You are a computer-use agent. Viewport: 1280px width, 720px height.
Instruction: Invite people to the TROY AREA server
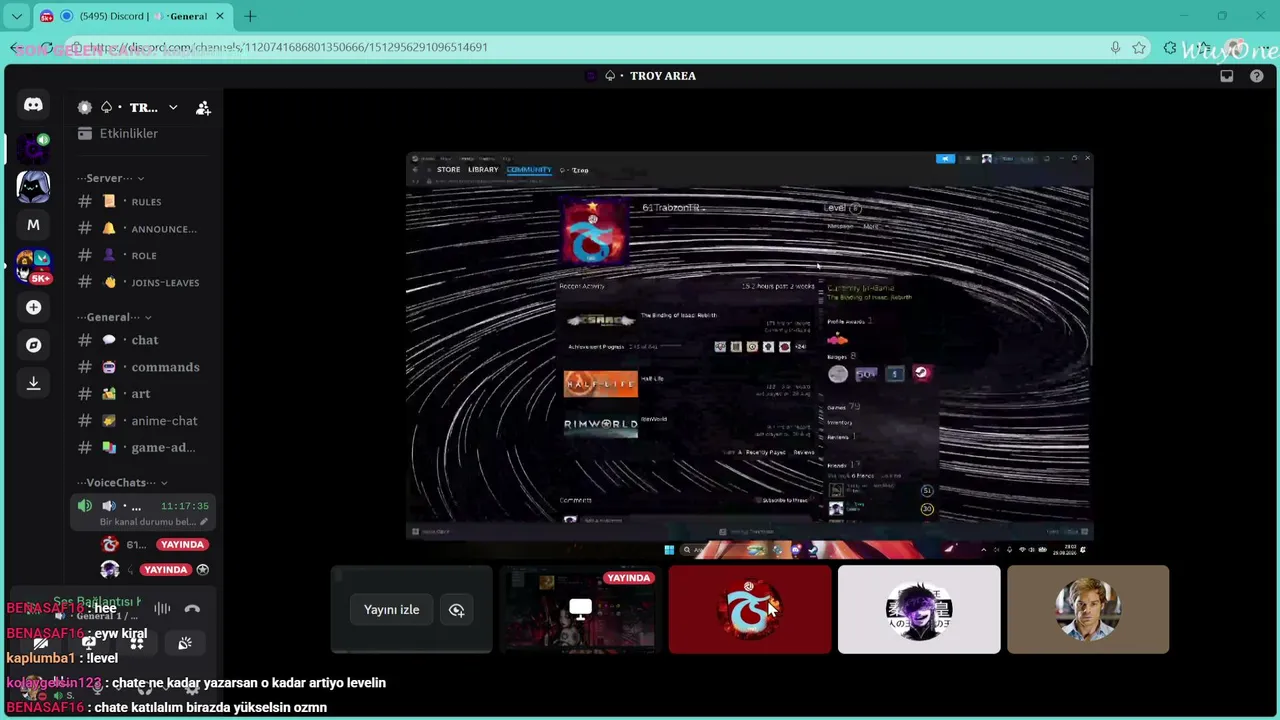[x=203, y=108]
